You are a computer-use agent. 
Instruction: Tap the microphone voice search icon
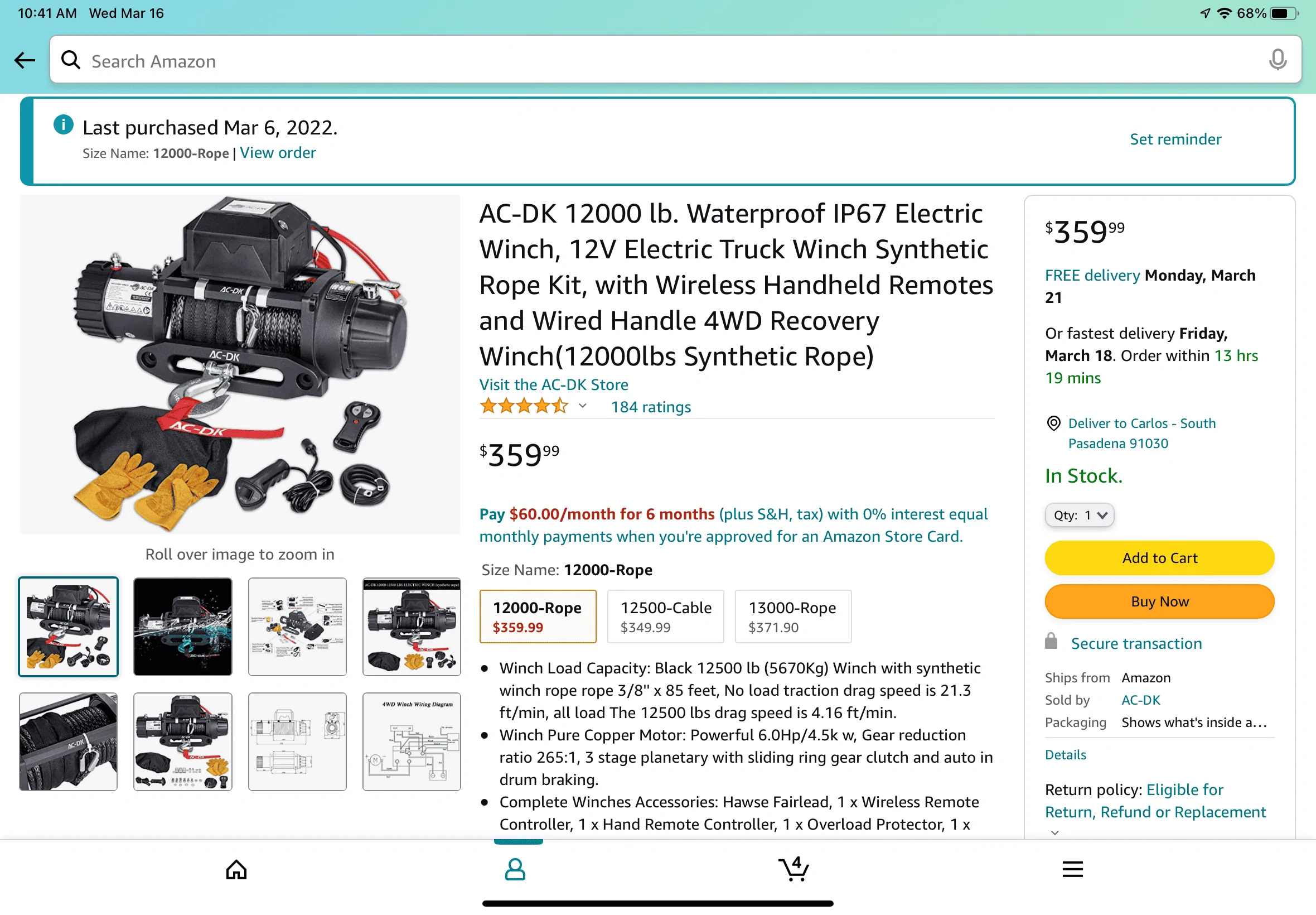1277,60
